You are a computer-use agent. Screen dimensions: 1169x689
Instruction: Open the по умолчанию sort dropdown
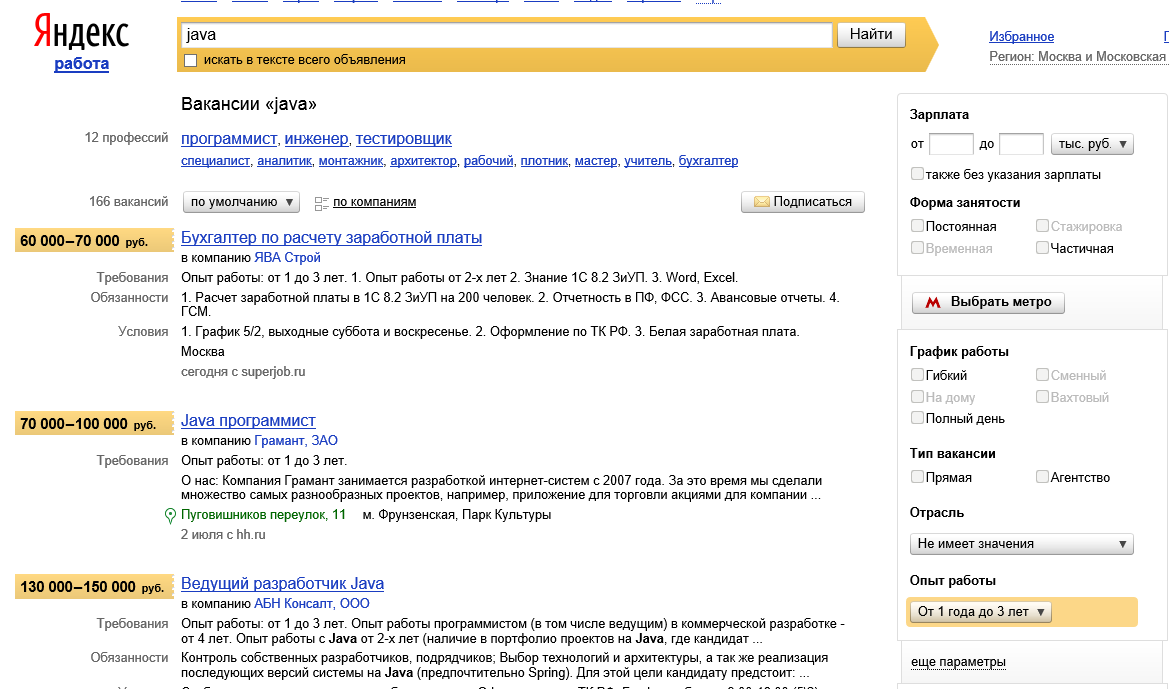[x=242, y=202]
